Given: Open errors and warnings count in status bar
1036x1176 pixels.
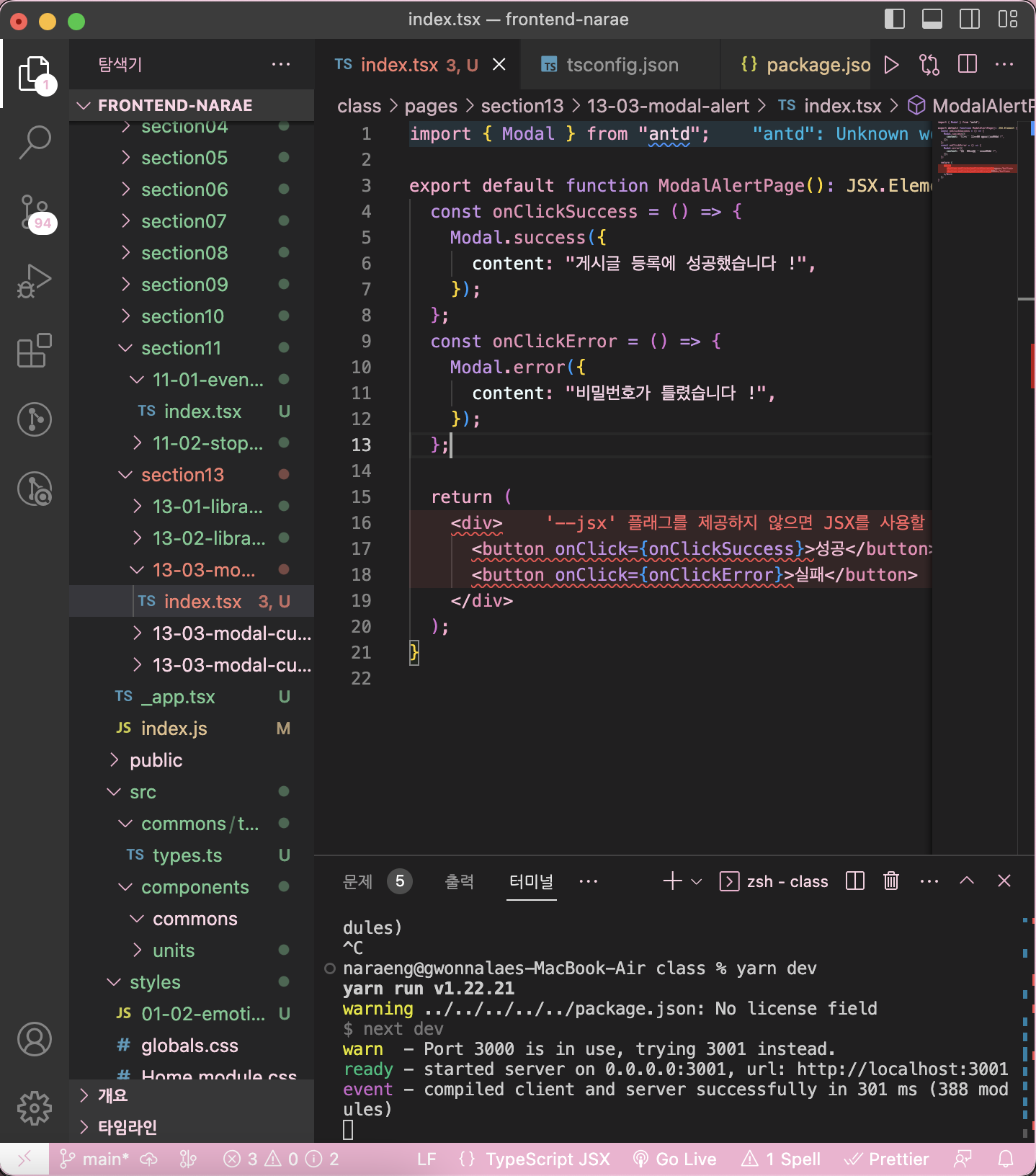Looking at the screenshot, I should 281,1159.
